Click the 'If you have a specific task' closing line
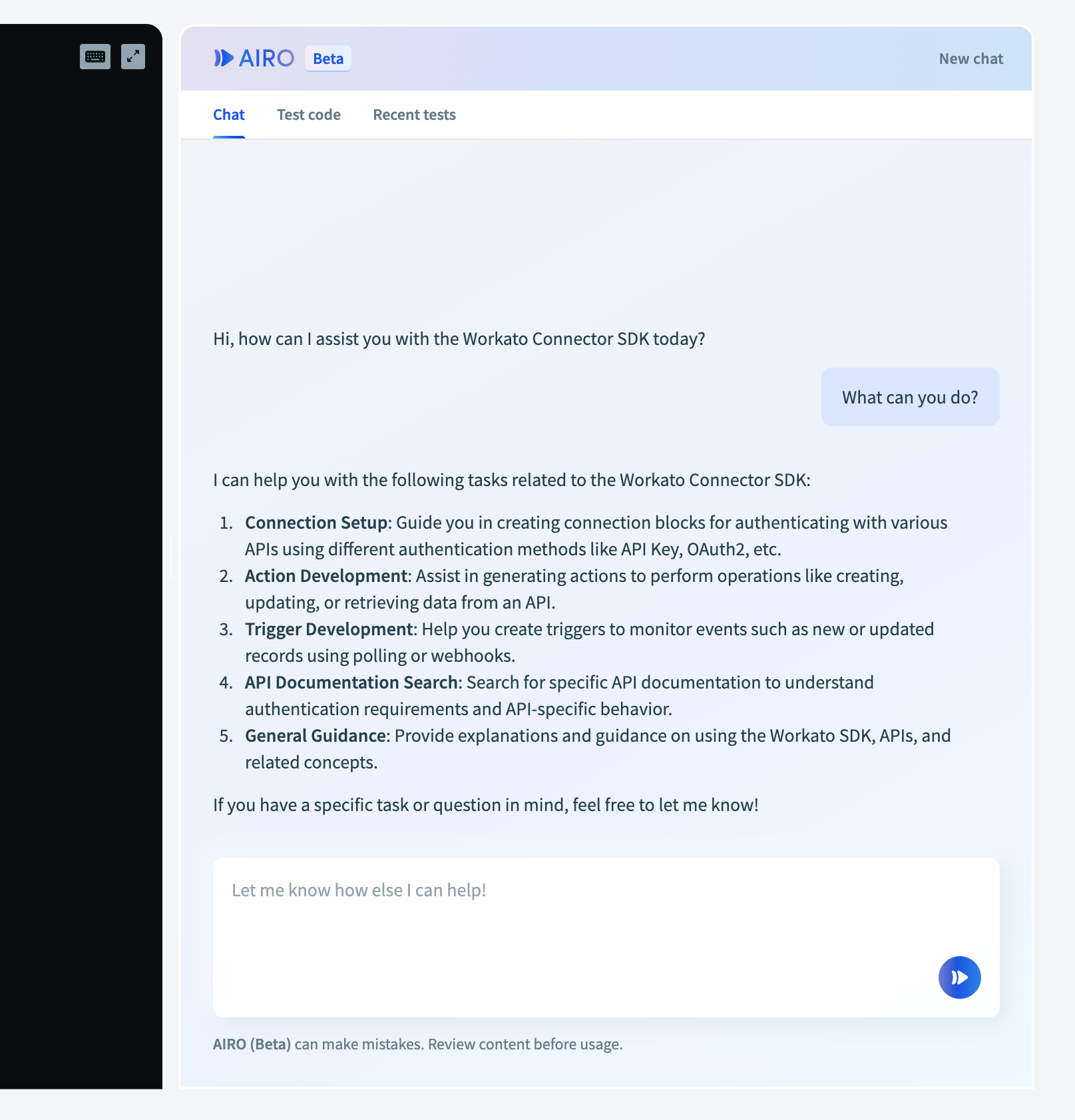The width and height of the screenshot is (1075, 1120). click(x=485, y=805)
